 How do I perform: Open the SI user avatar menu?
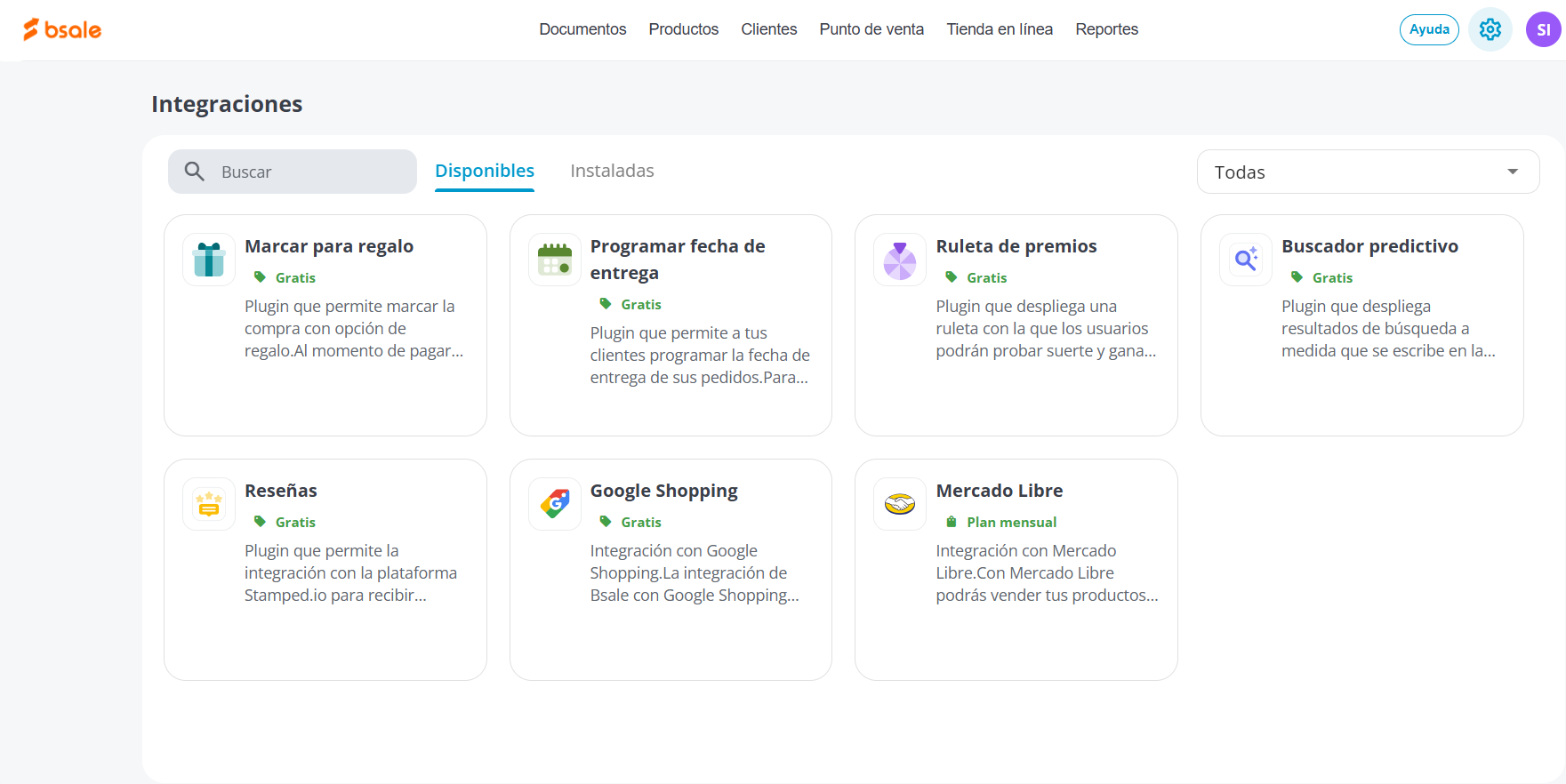tap(1544, 29)
